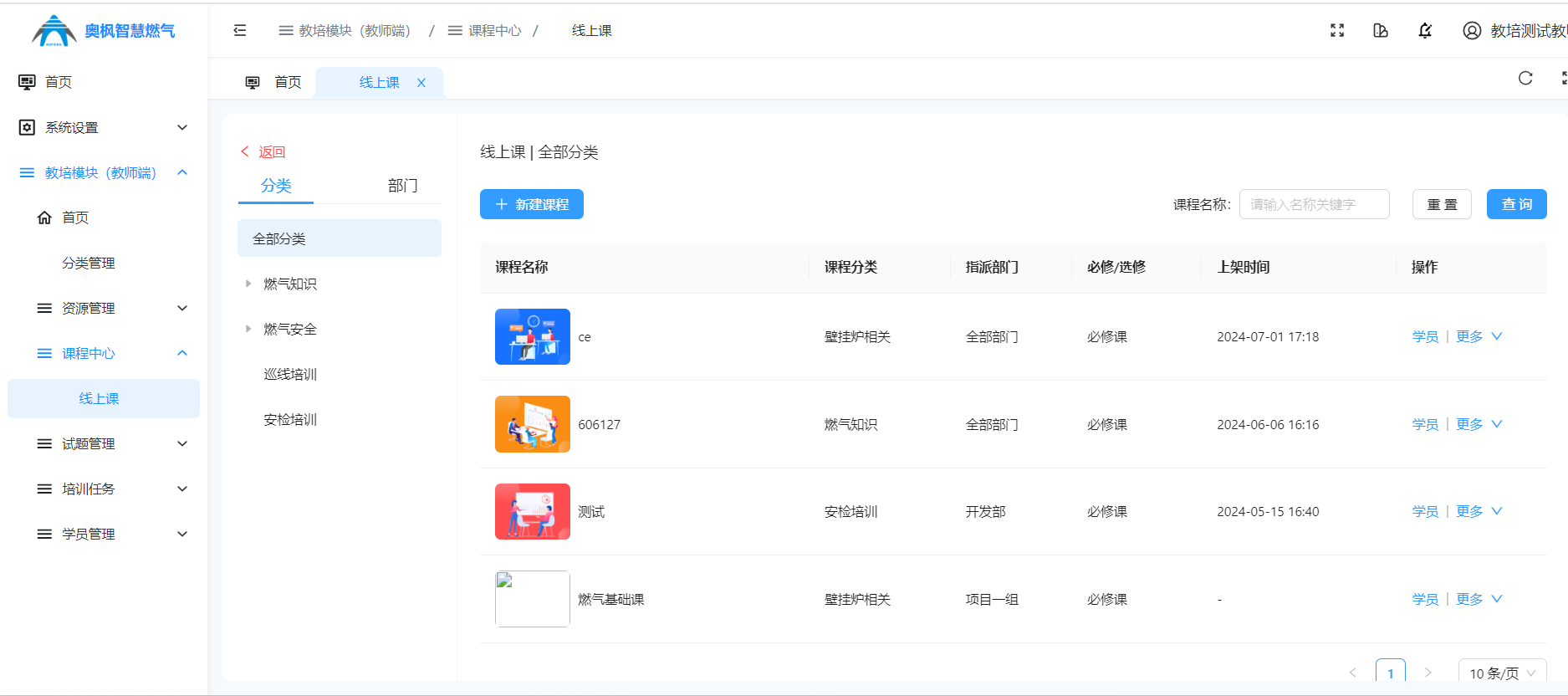Click the breadcrumb 教培模块 list icon
Image resolution: width=1568 pixels, height=696 pixels.
(286, 30)
